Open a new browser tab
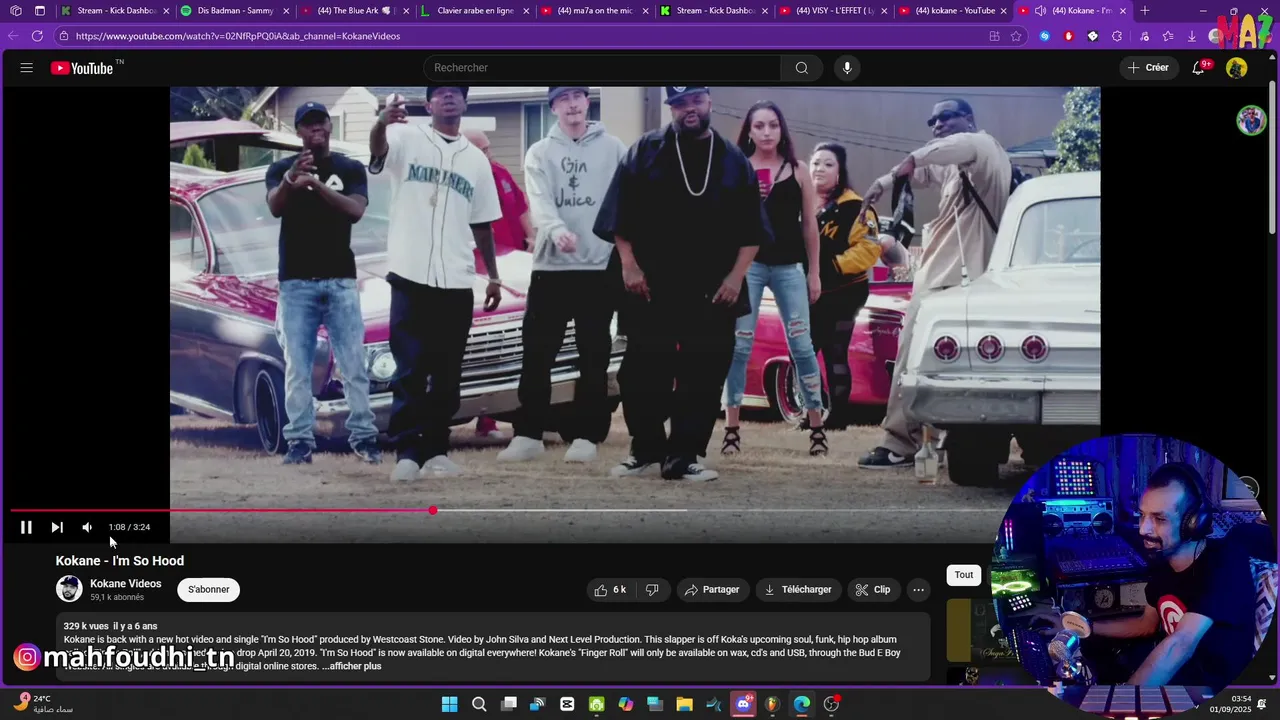The image size is (1280, 720). pos(1145,11)
